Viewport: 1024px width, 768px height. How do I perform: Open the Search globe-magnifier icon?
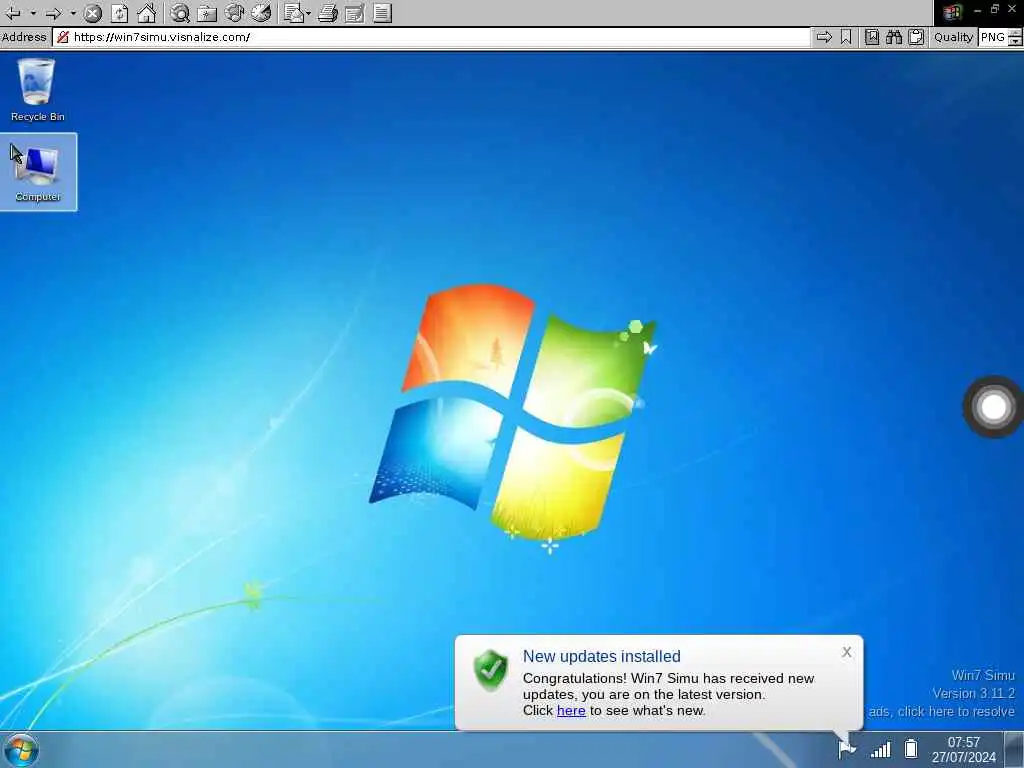(180, 13)
